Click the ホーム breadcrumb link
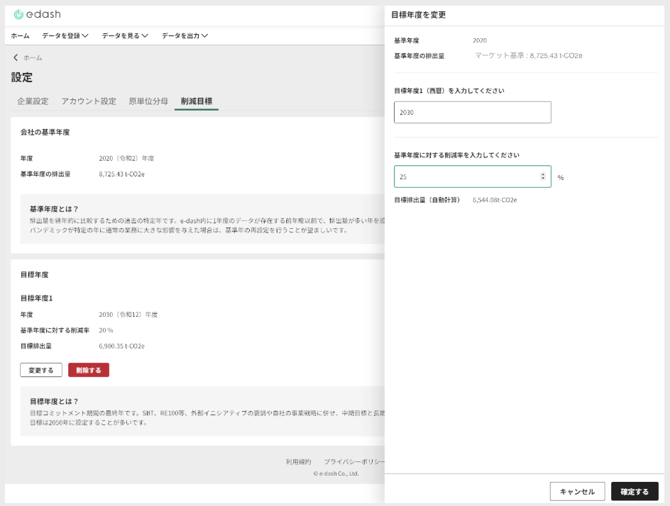This screenshot has width=670, height=506. click(33, 58)
